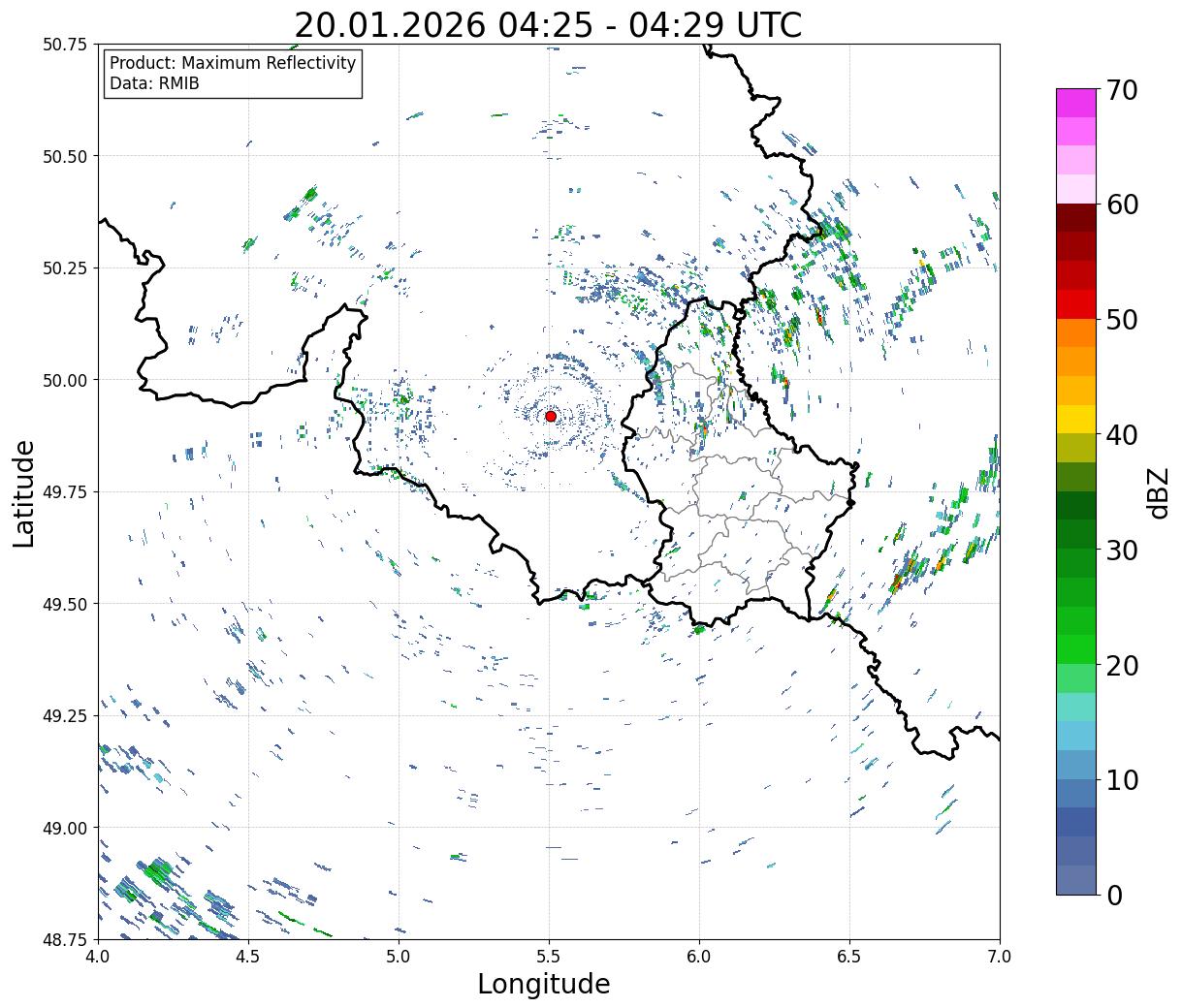
Task: Click the 50 tick label on colorbar
Action: point(1121,320)
